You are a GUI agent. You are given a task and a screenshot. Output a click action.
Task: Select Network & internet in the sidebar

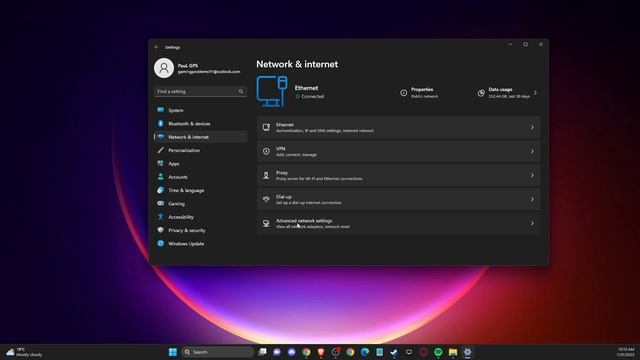(x=200, y=137)
